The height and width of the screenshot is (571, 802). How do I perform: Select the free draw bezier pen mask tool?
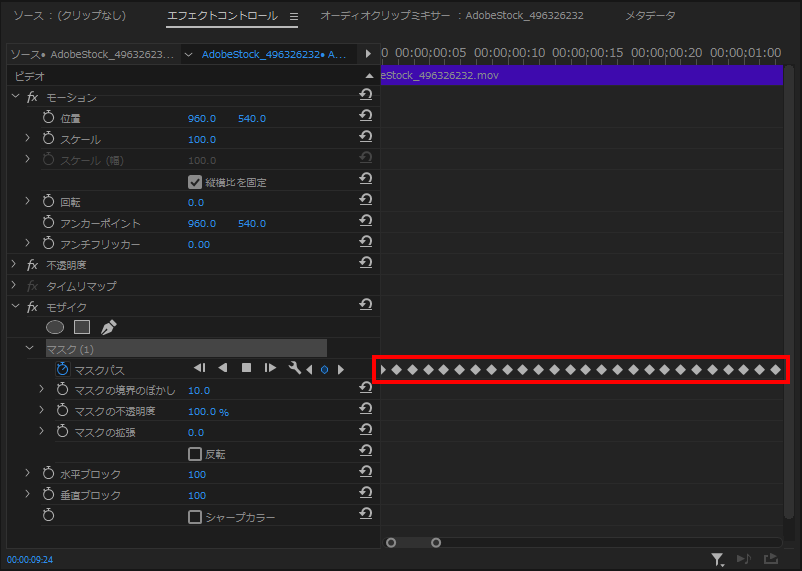(x=108, y=327)
